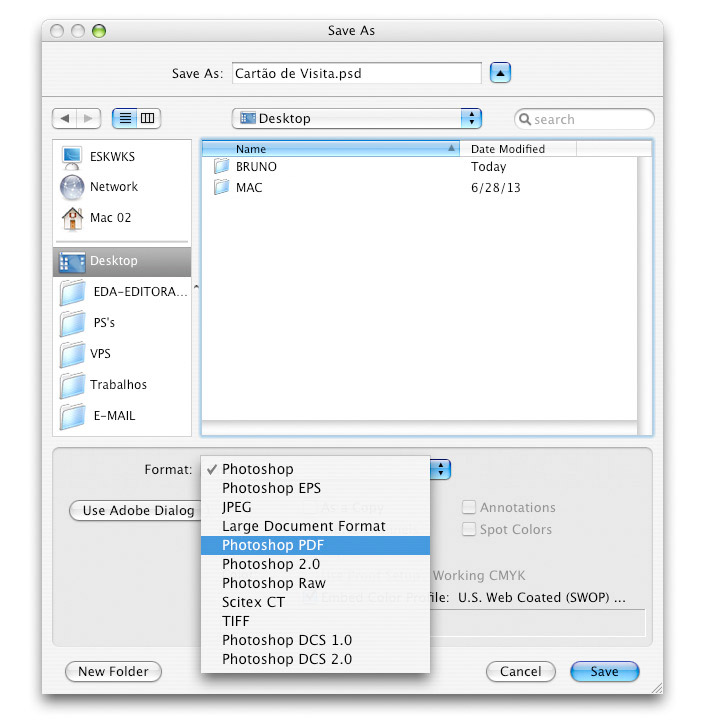Click the Format popup arrows
The width and height of the screenshot is (710, 728).
point(440,469)
